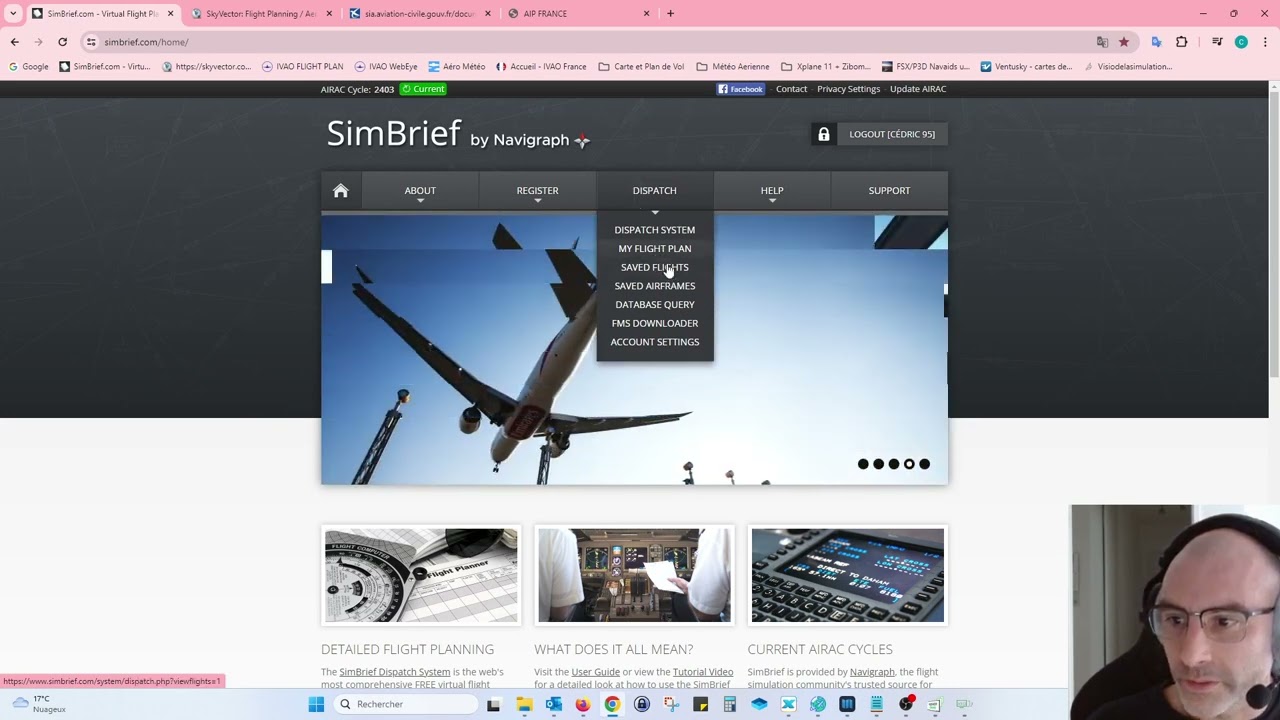1280x720 pixels.
Task: Choose My Flight Plan menu entry
Action: click(x=655, y=249)
